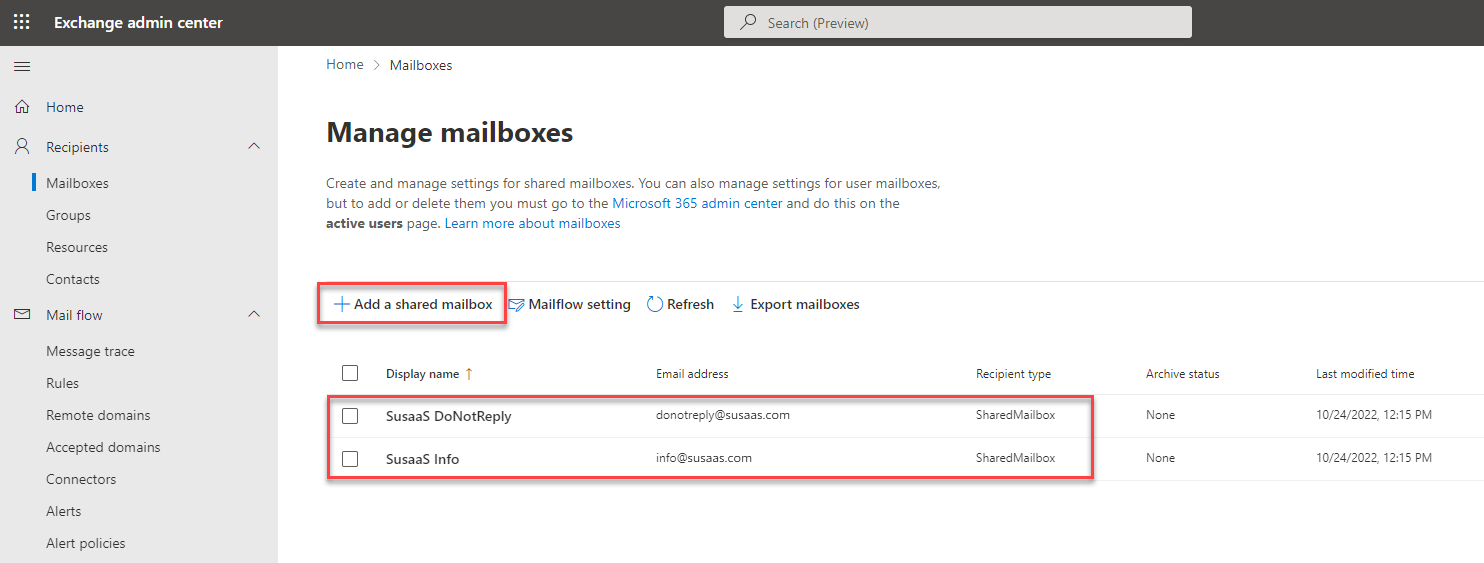Collapse the Mail flow section chevron

pyautogui.click(x=254, y=314)
